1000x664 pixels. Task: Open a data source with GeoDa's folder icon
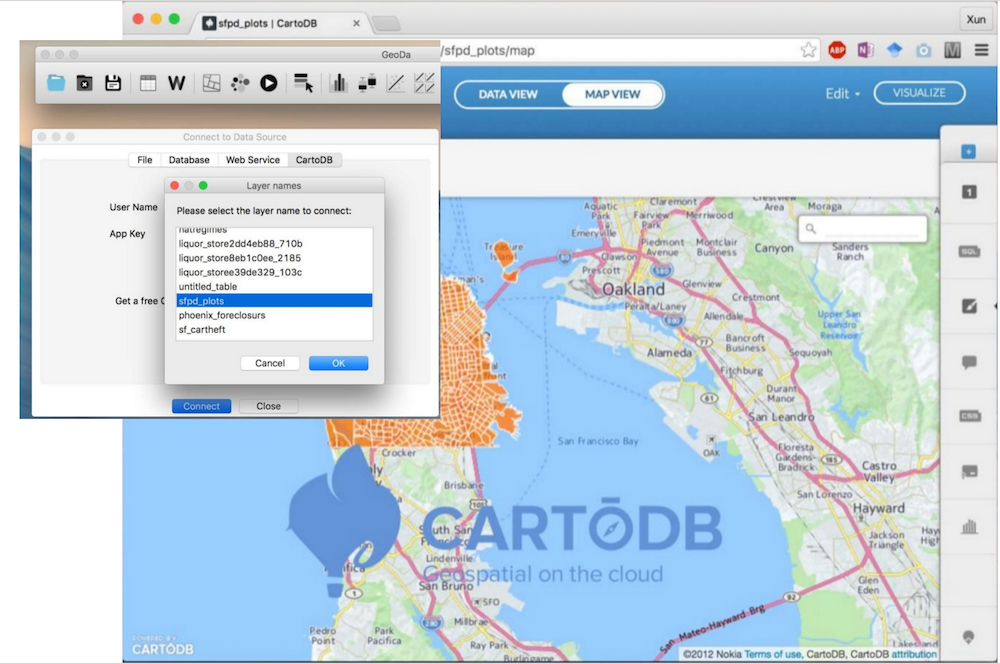(56, 83)
